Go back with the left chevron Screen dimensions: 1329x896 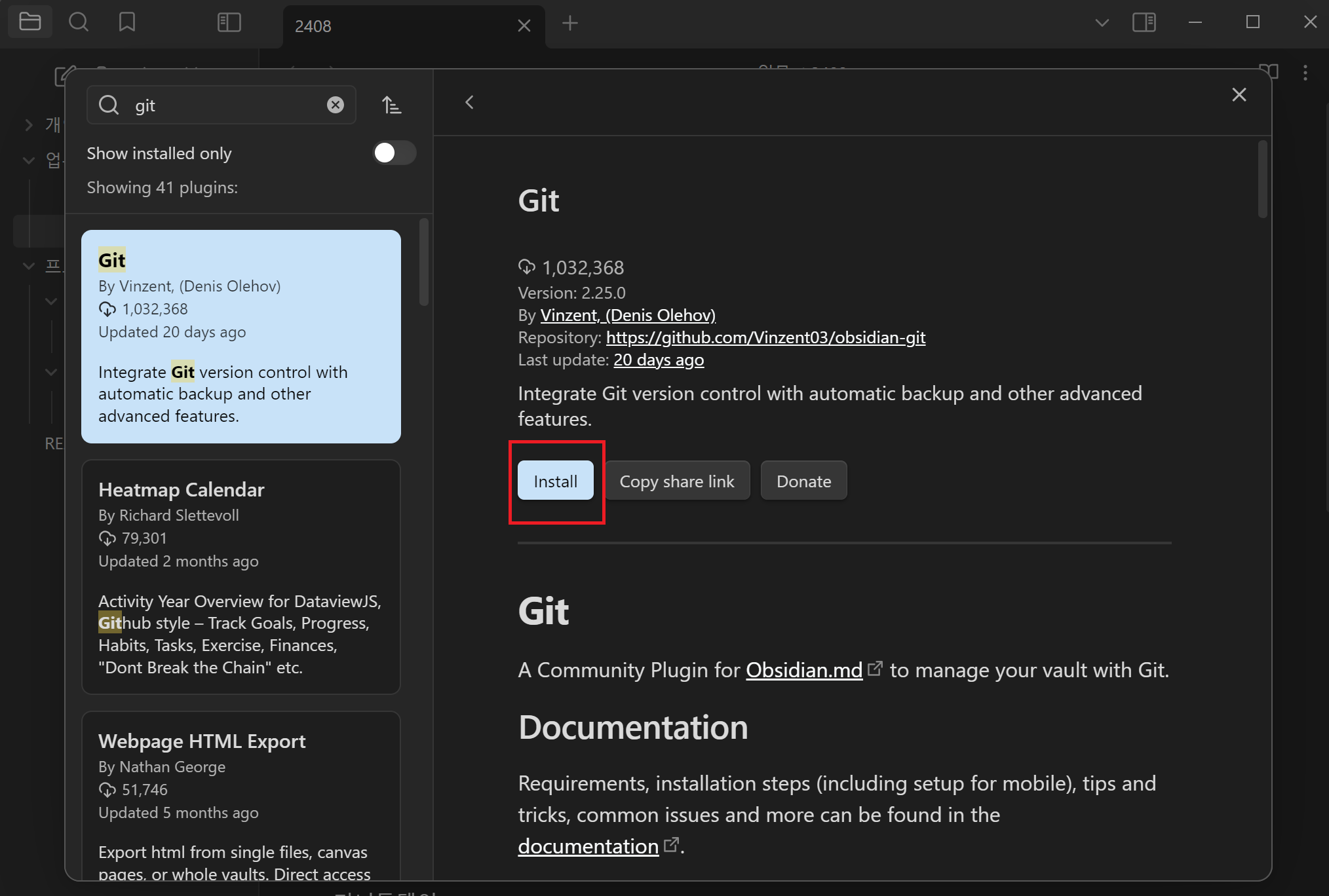pyautogui.click(x=469, y=102)
